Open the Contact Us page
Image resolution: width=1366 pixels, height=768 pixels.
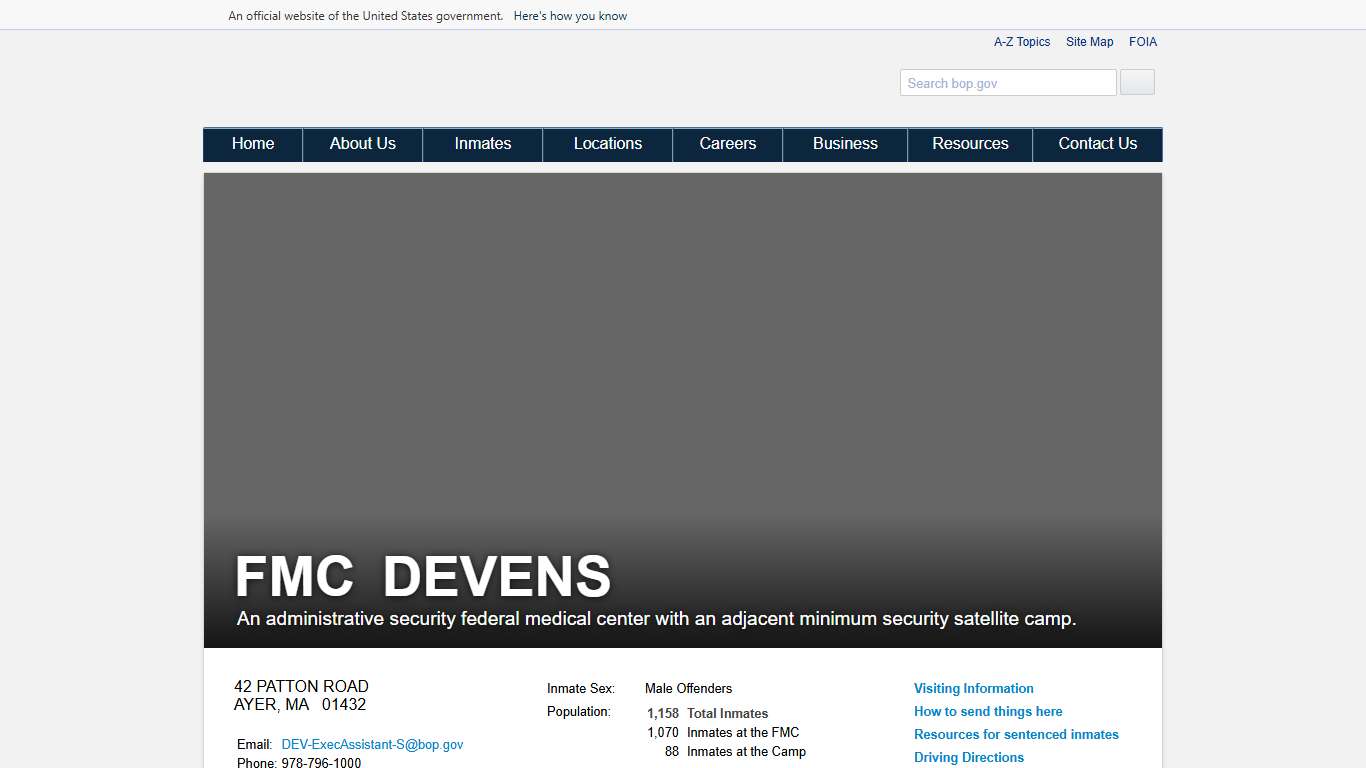coord(1097,144)
